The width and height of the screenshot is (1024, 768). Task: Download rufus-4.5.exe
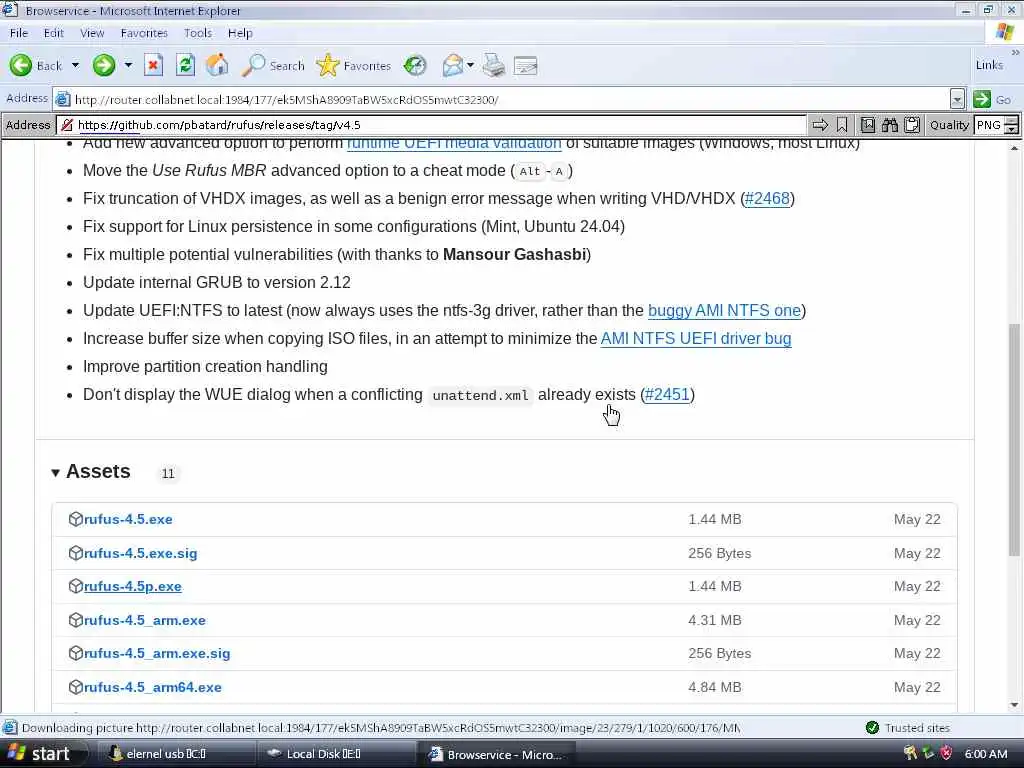tap(128, 519)
